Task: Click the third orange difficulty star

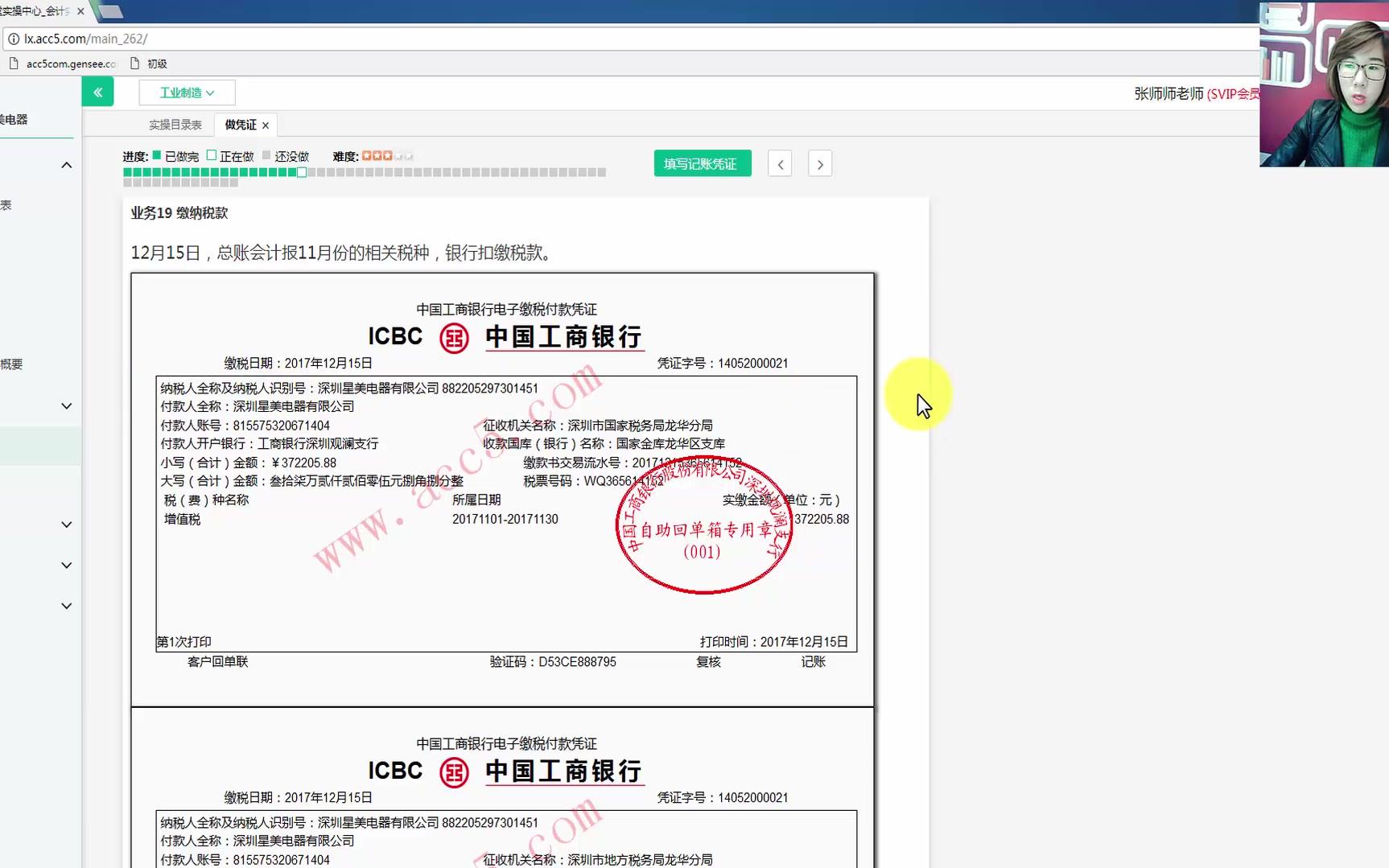Action: 387,155
